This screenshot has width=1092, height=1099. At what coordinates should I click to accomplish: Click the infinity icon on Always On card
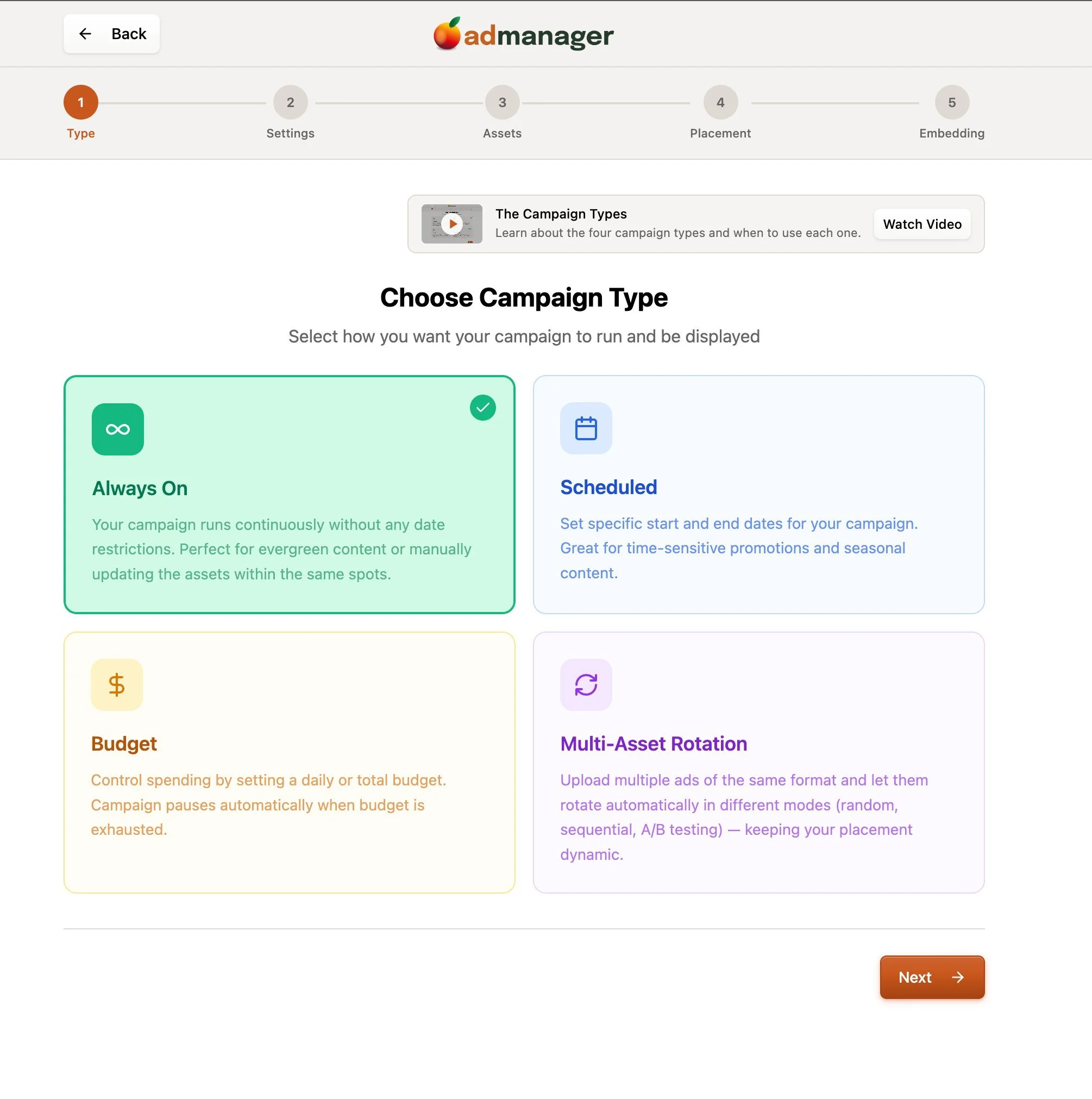pyautogui.click(x=118, y=429)
